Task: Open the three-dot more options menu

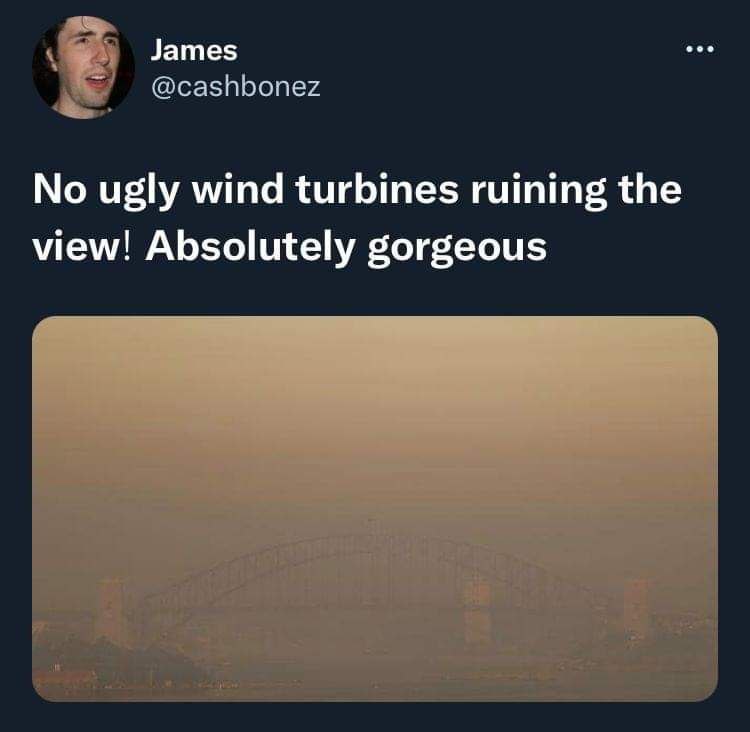Action: point(699,49)
